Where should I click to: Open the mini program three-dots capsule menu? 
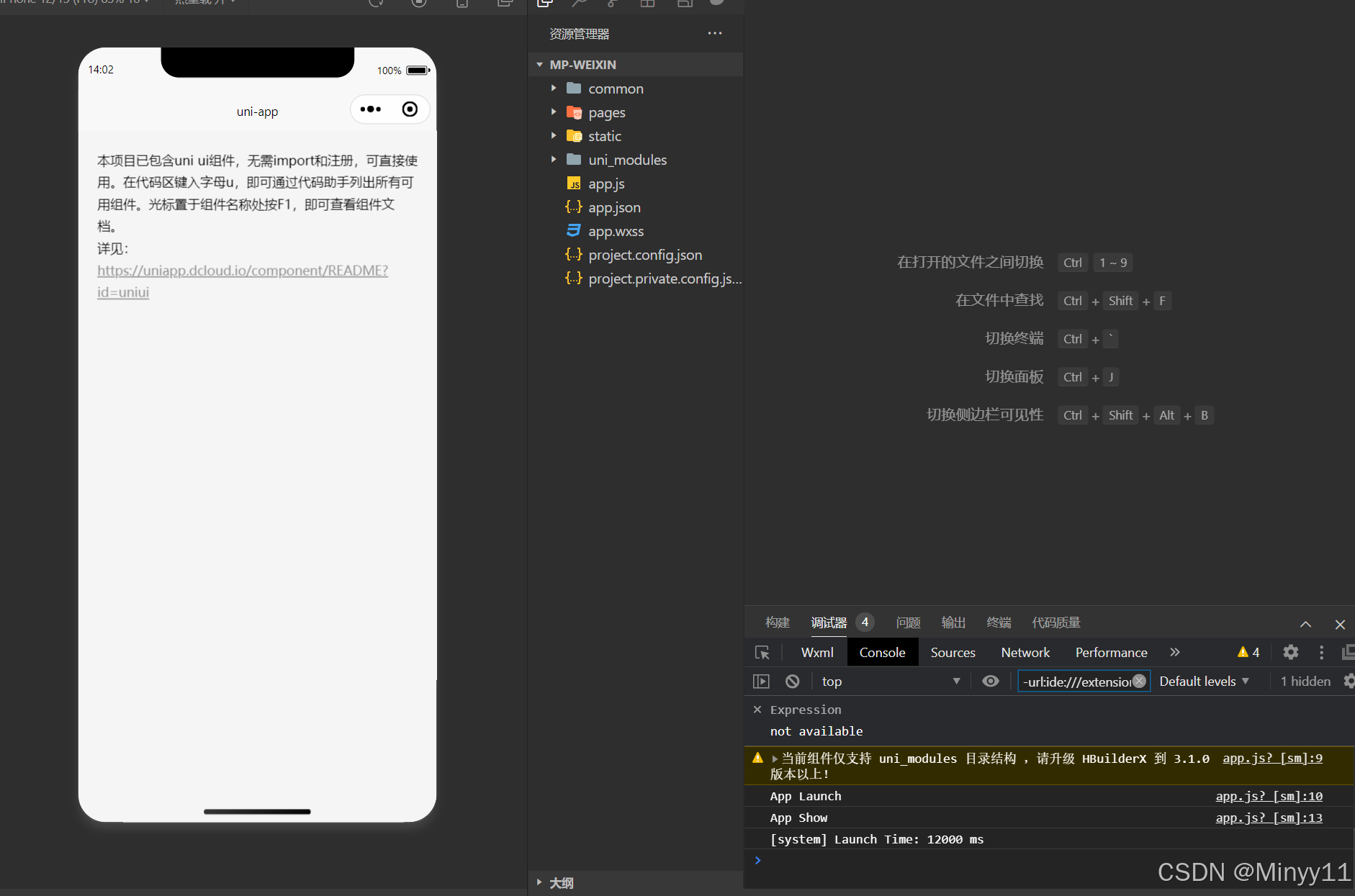(371, 109)
